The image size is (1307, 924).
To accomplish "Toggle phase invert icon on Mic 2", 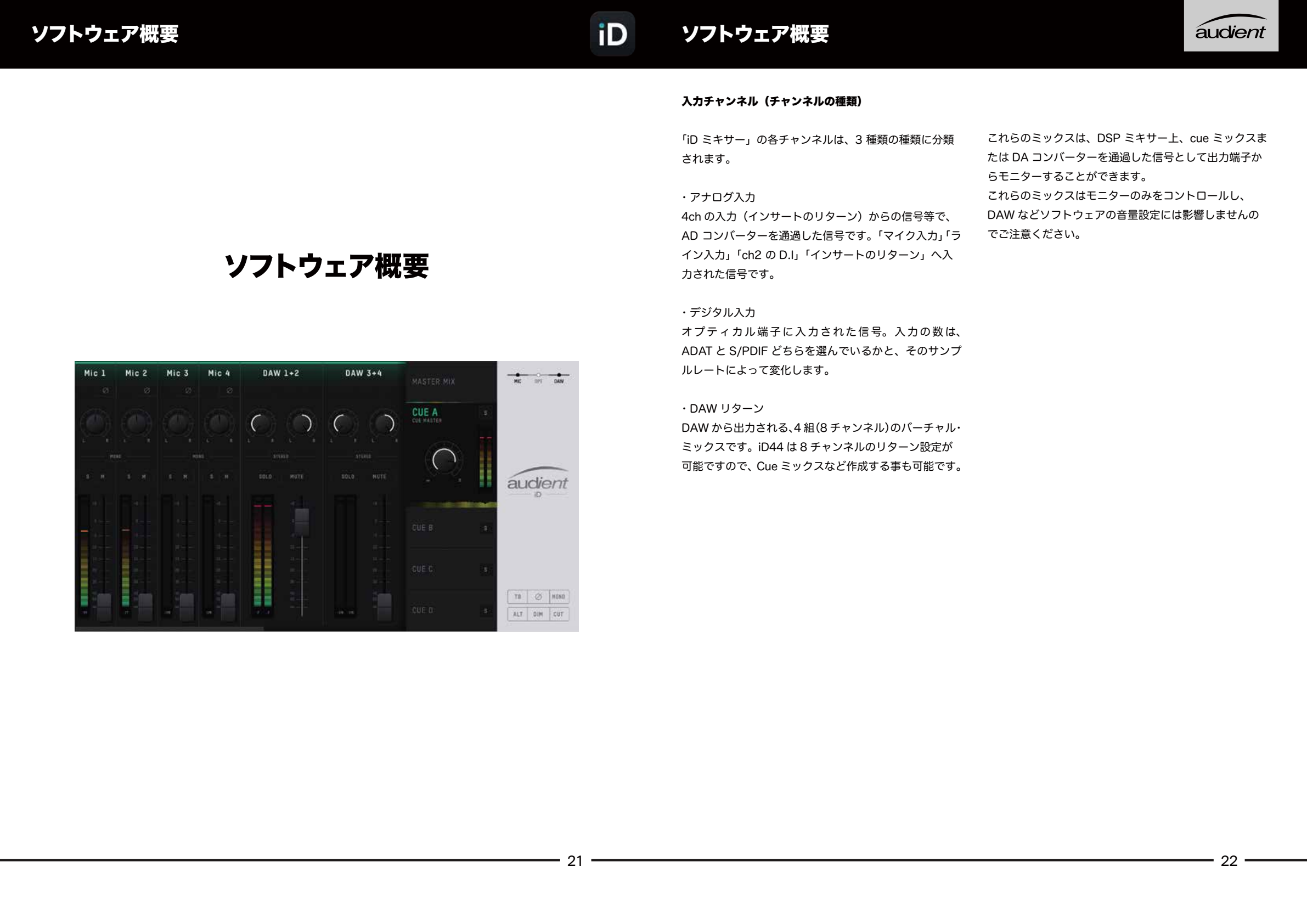I will 147,391.
